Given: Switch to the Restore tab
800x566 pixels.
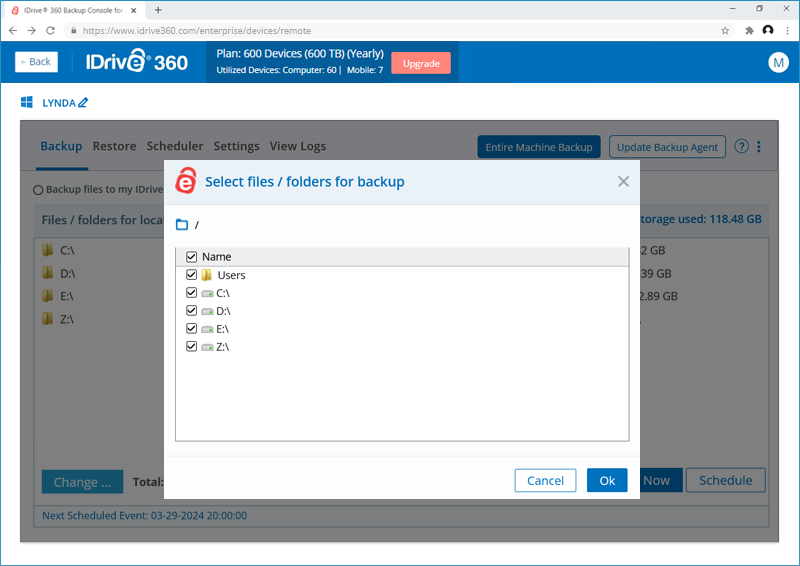Looking at the screenshot, I should (114, 146).
